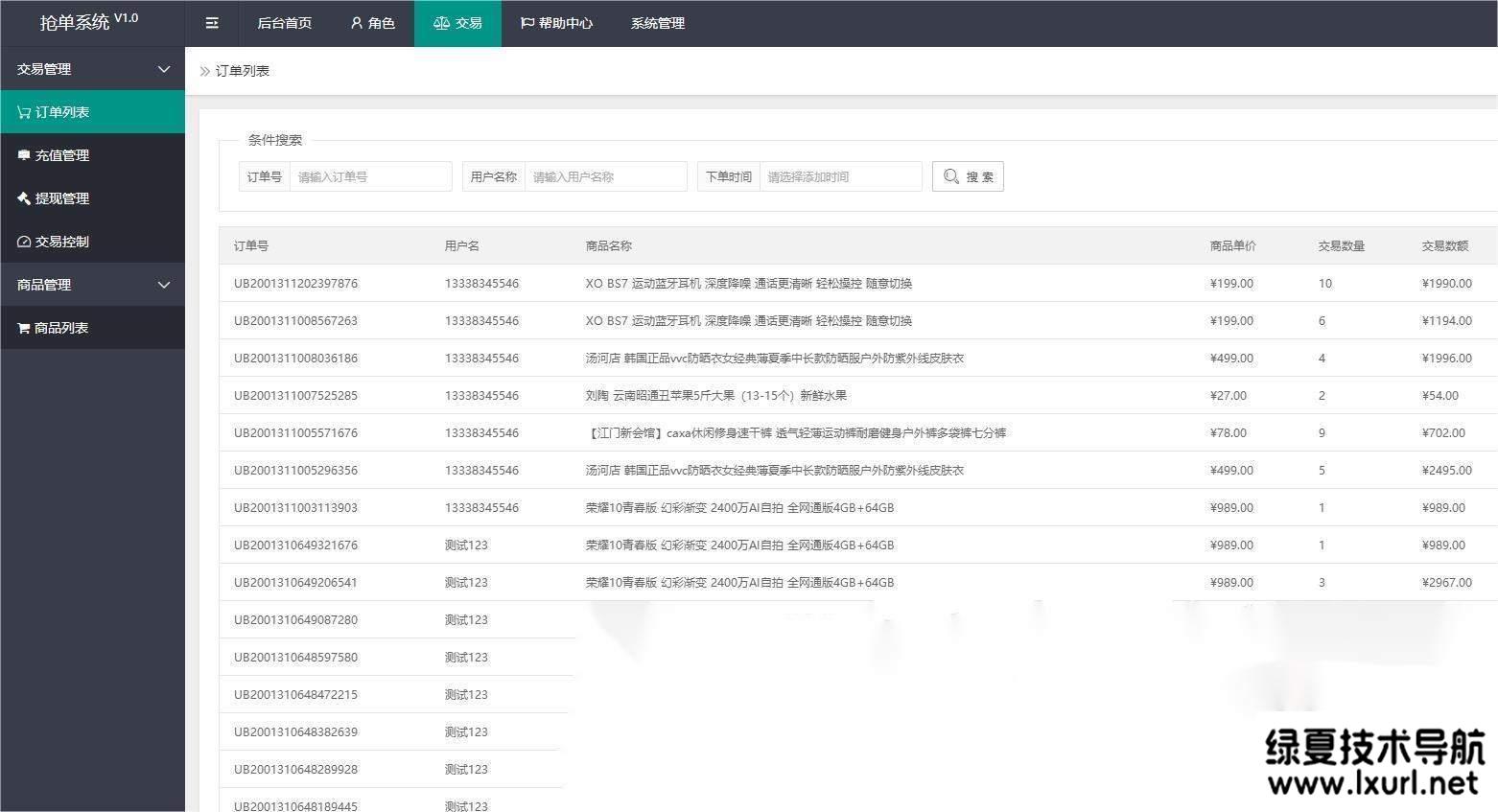Click the gauge icon beside 交易控制
Viewport: 1498px width, 812px height.
(x=24, y=242)
